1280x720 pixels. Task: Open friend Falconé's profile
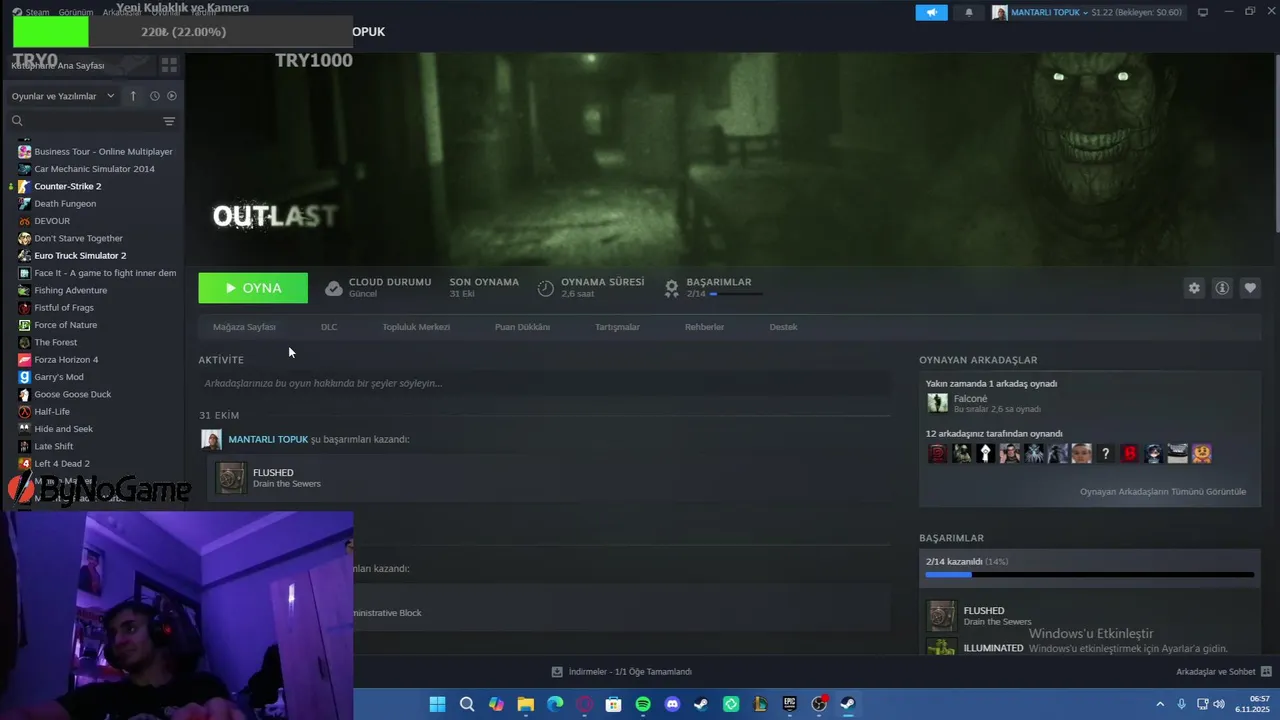970,399
